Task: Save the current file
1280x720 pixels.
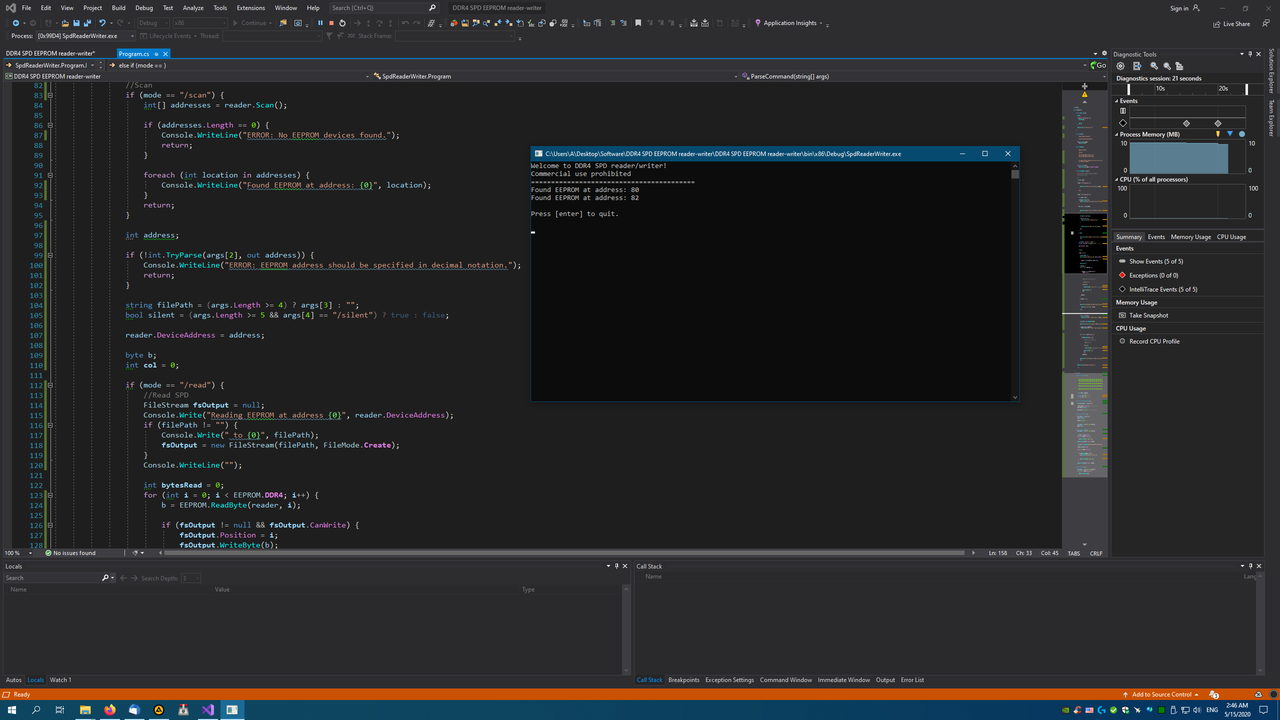Action: coord(76,23)
